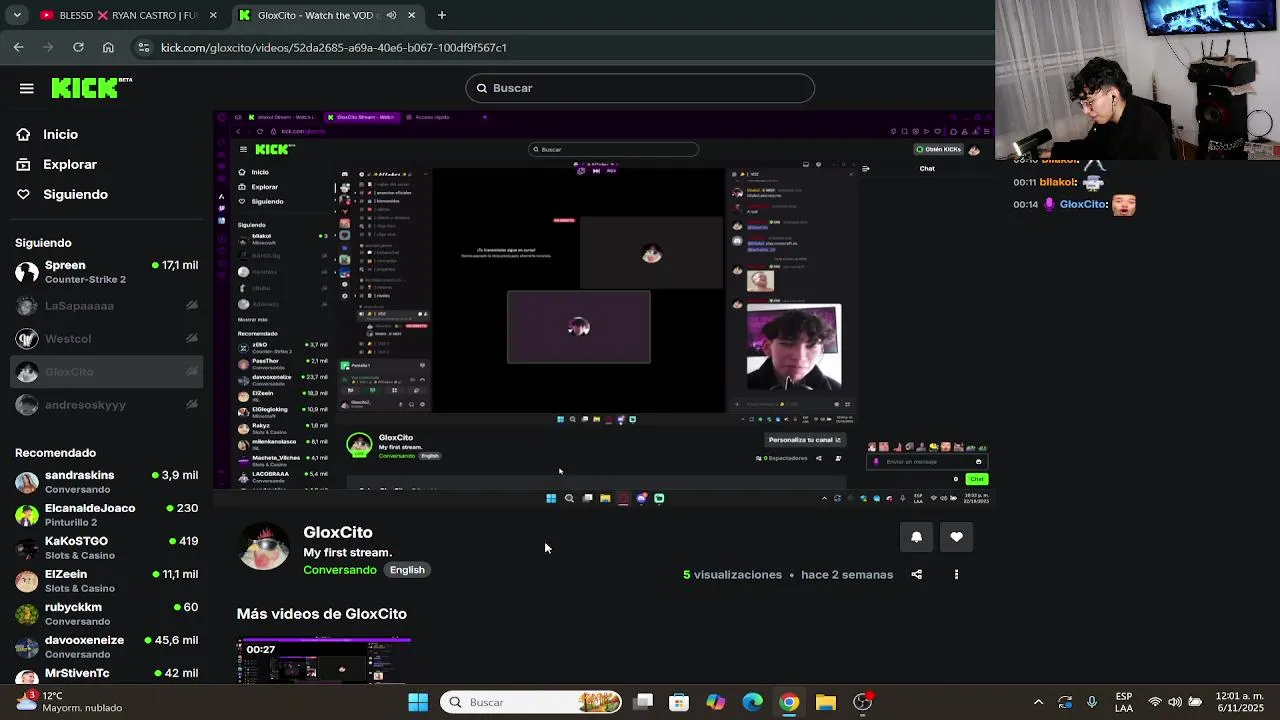Screen dimensions: 1280x720
Task: Open the site information icon in address bar
Action: tap(144, 47)
